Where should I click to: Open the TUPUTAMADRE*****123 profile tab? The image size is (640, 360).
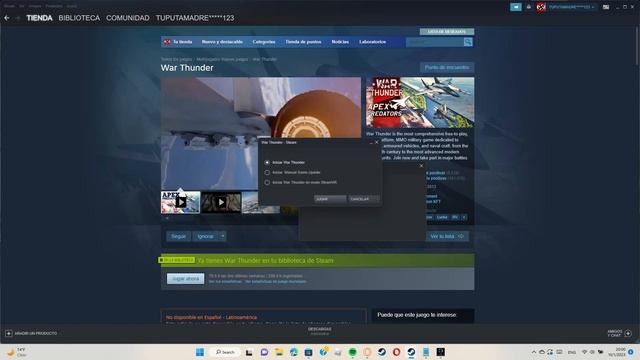pos(195,18)
